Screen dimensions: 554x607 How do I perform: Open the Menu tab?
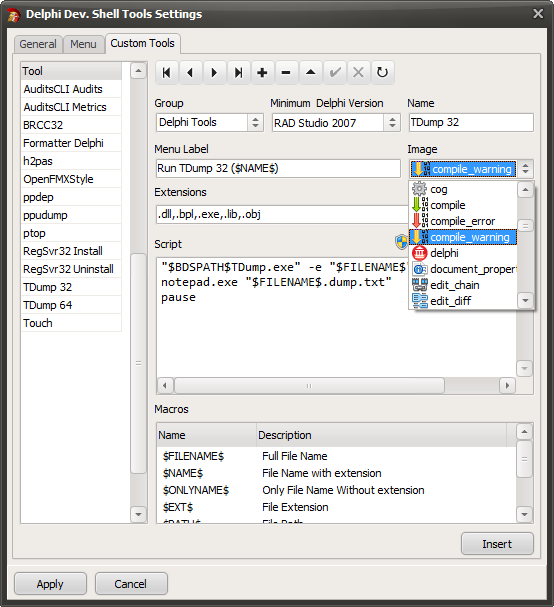point(83,44)
